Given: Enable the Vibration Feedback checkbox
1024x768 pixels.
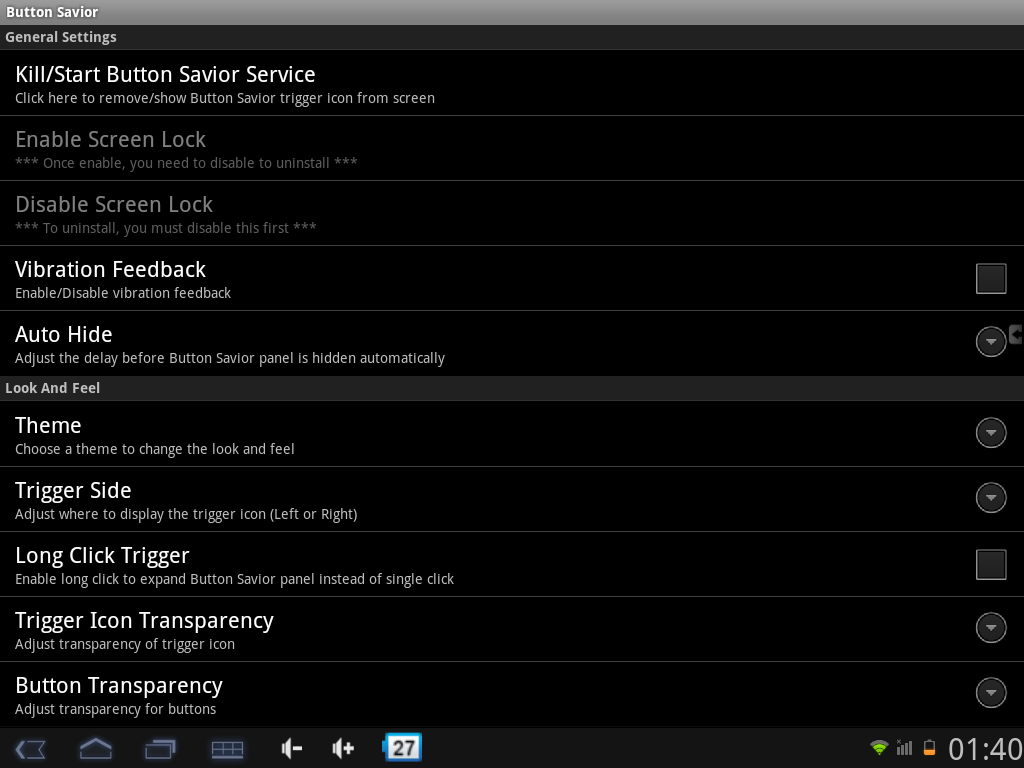Looking at the screenshot, I should click(x=991, y=278).
